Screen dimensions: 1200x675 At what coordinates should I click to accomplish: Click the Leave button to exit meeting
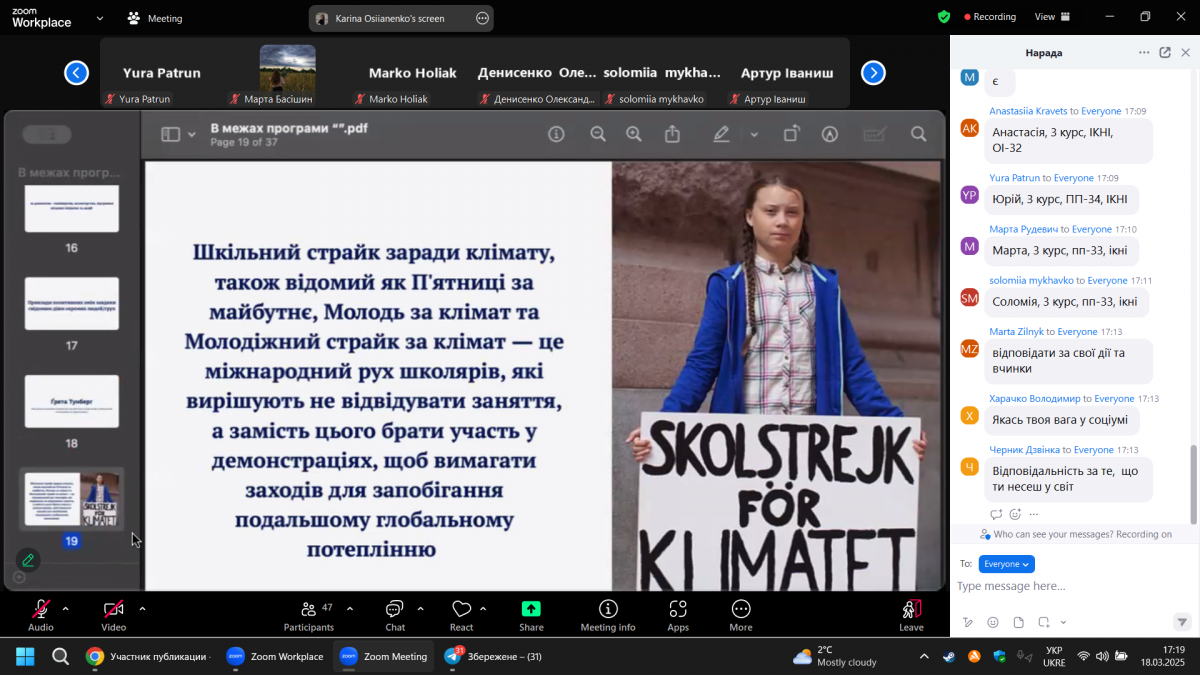[x=910, y=614]
